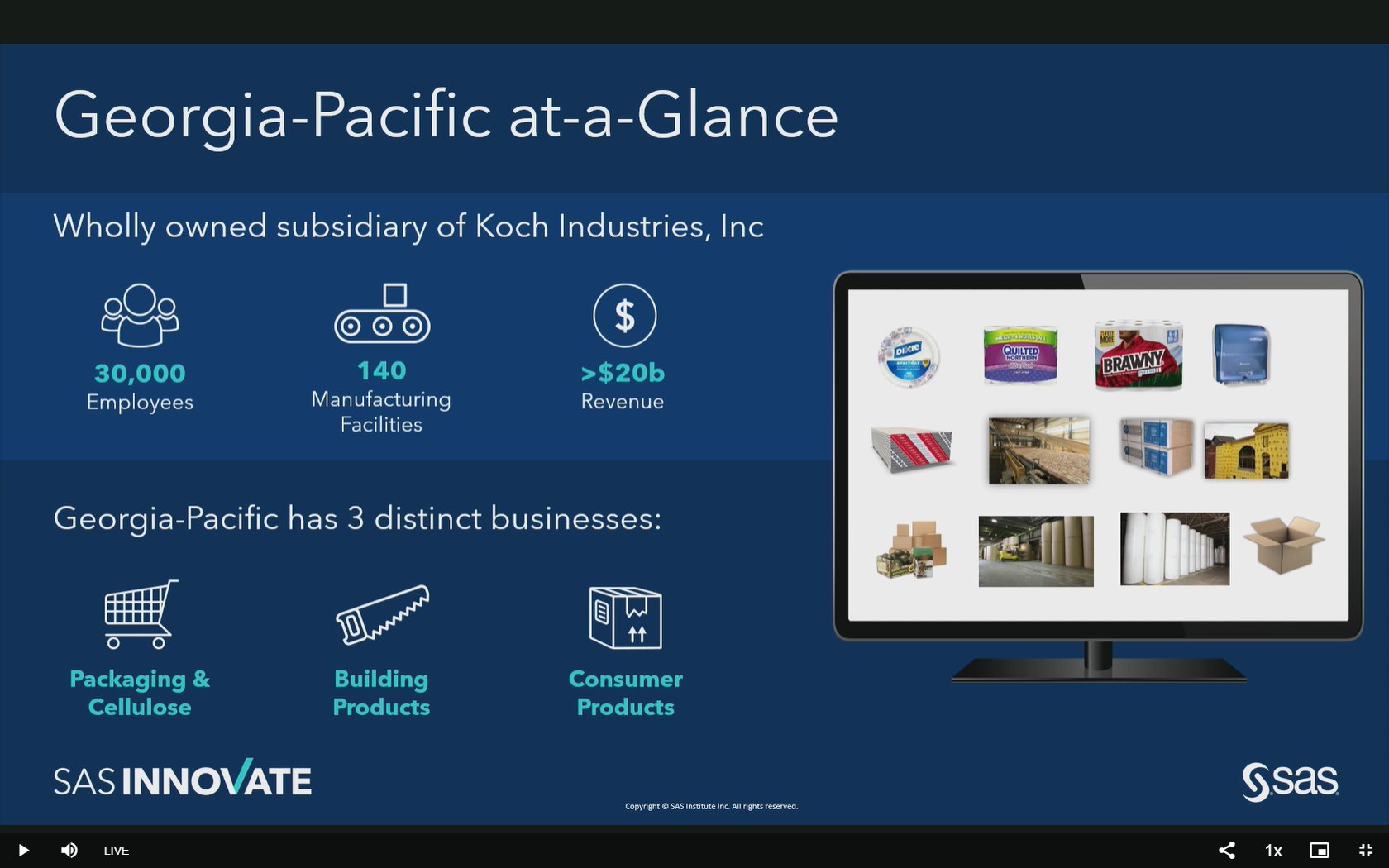Select the blue towel dispenser image
This screenshot has height=868, width=1389.
click(1241, 355)
